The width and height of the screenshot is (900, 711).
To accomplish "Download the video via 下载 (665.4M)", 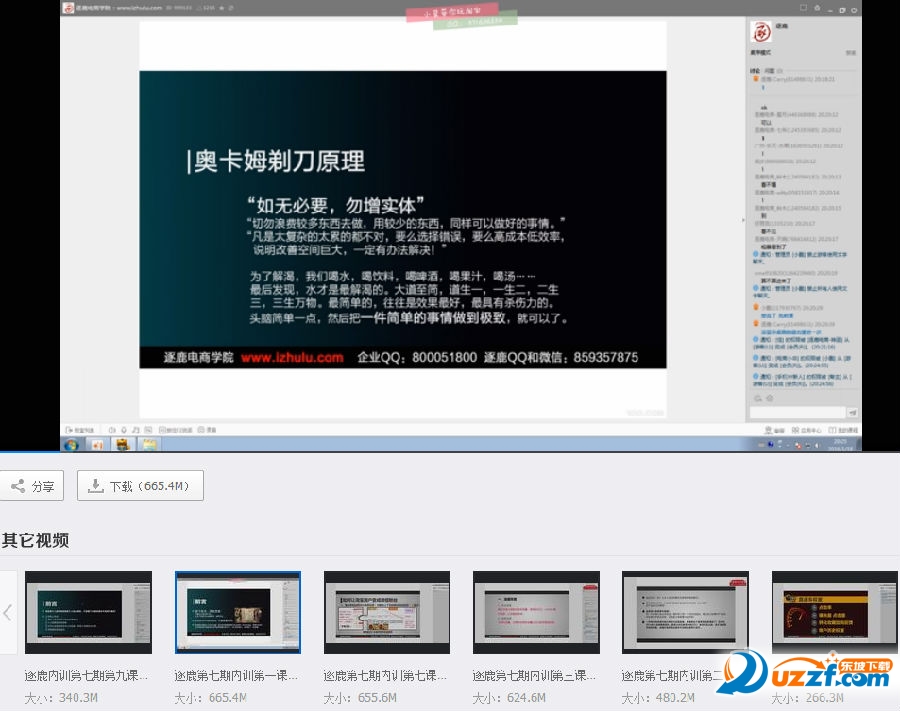I will pyautogui.click(x=140, y=486).
